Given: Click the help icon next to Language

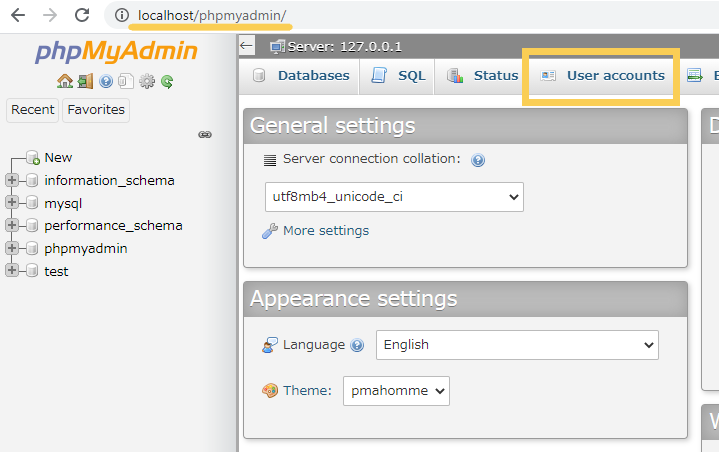Looking at the screenshot, I should click(x=357, y=345).
